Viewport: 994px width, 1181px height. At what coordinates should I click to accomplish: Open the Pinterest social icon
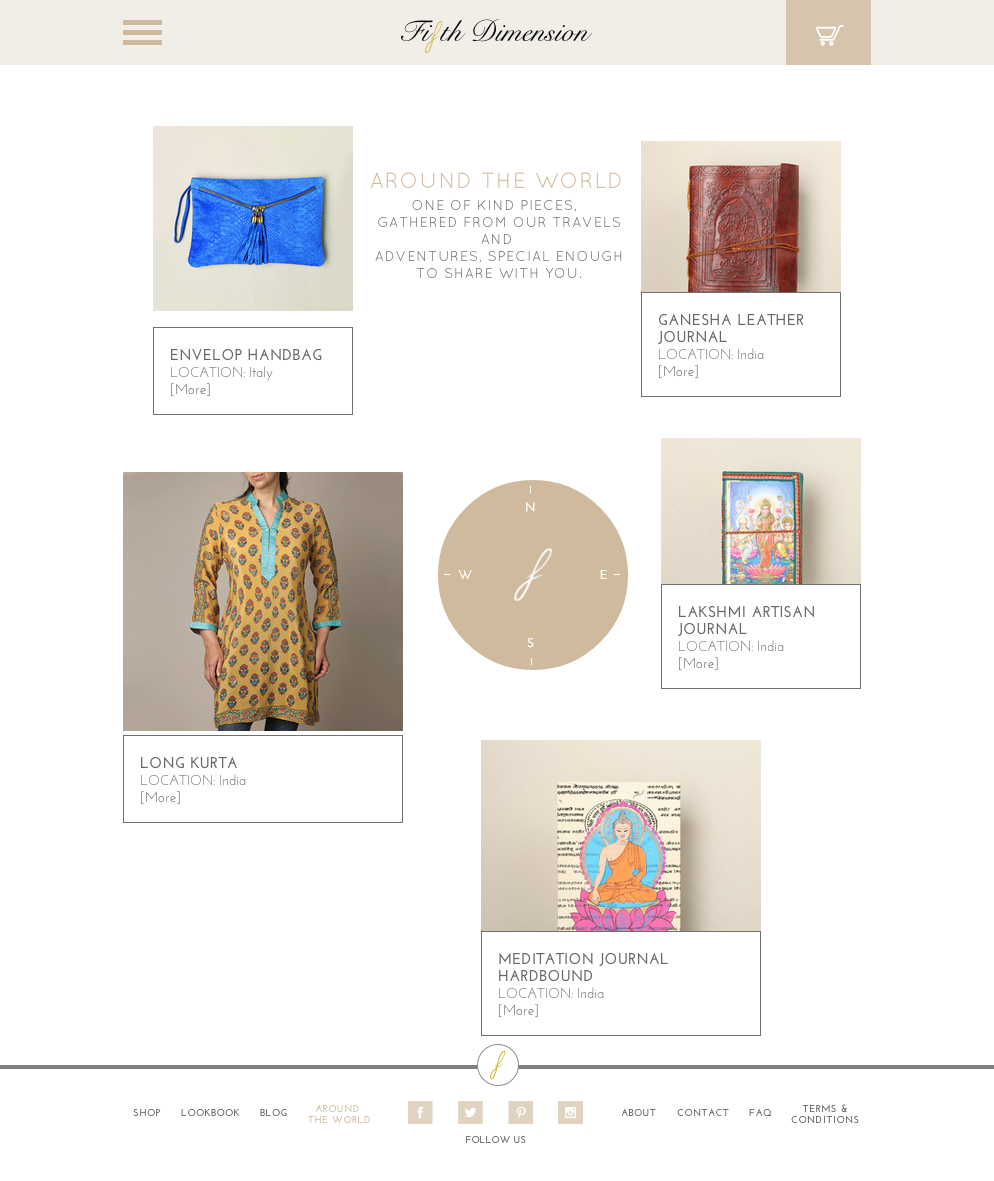click(520, 1112)
